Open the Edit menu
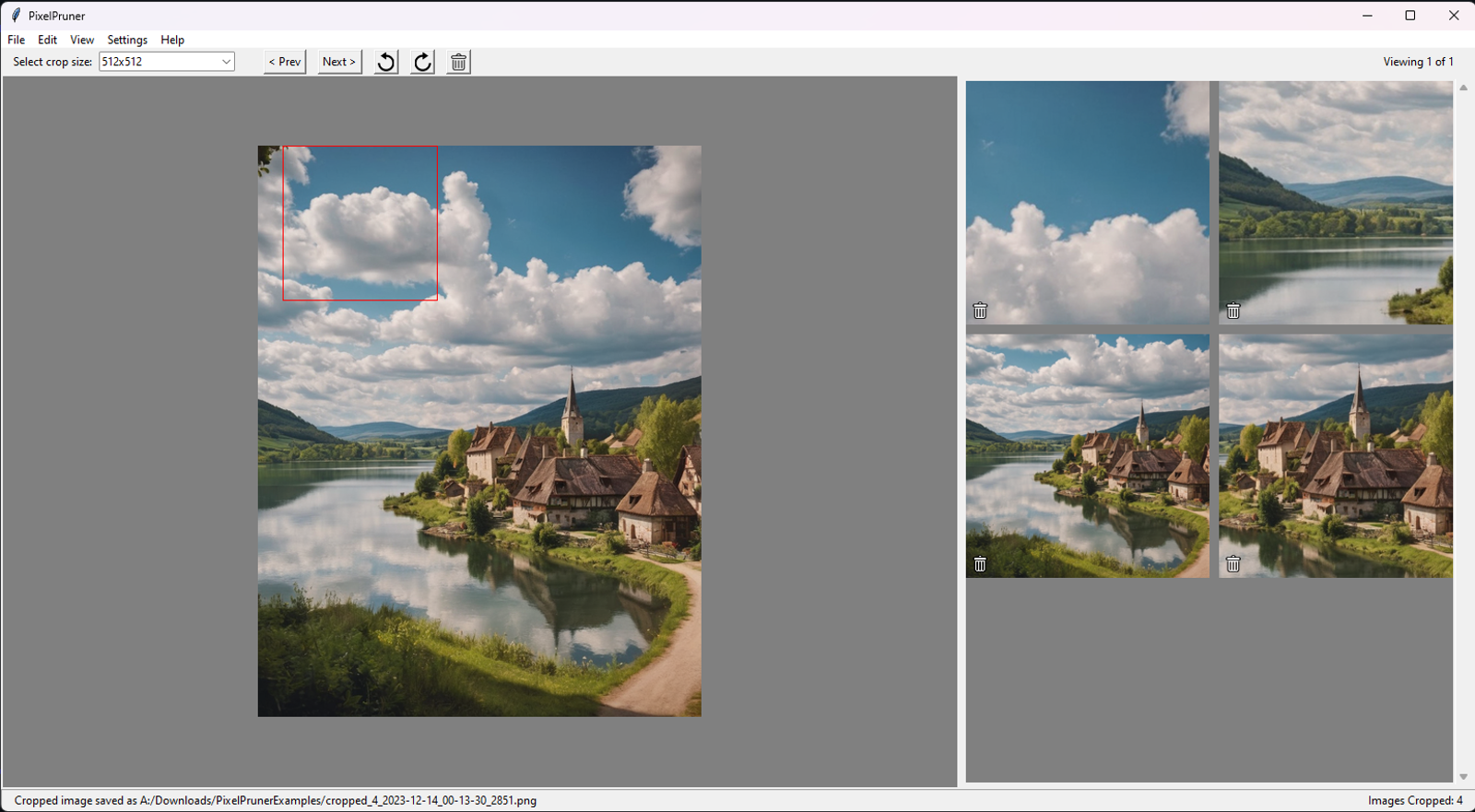Viewport: 1475px width, 812px height. [47, 40]
